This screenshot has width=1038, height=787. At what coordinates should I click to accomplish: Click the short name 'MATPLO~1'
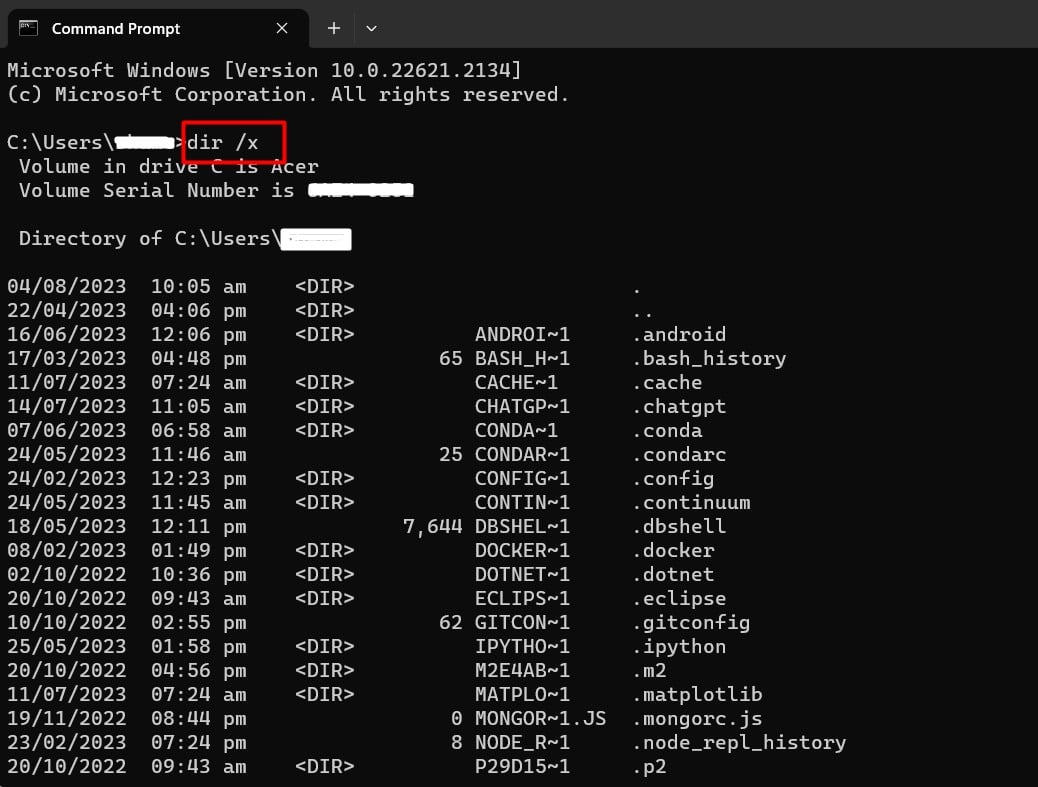click(x=522, y=694)
